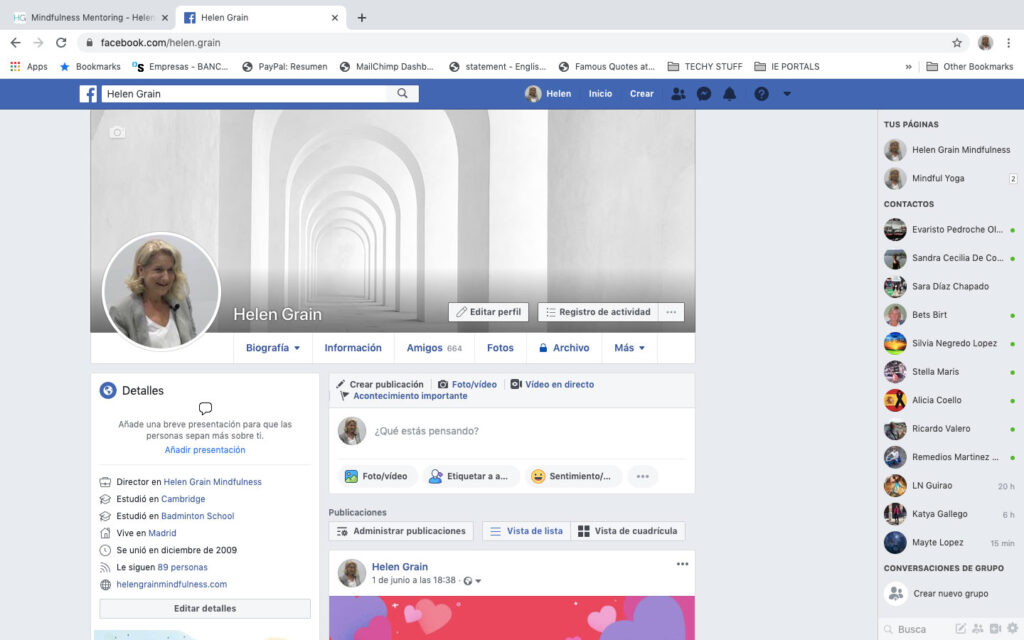Open friend requests icon in top bar

tap(679, 94)
